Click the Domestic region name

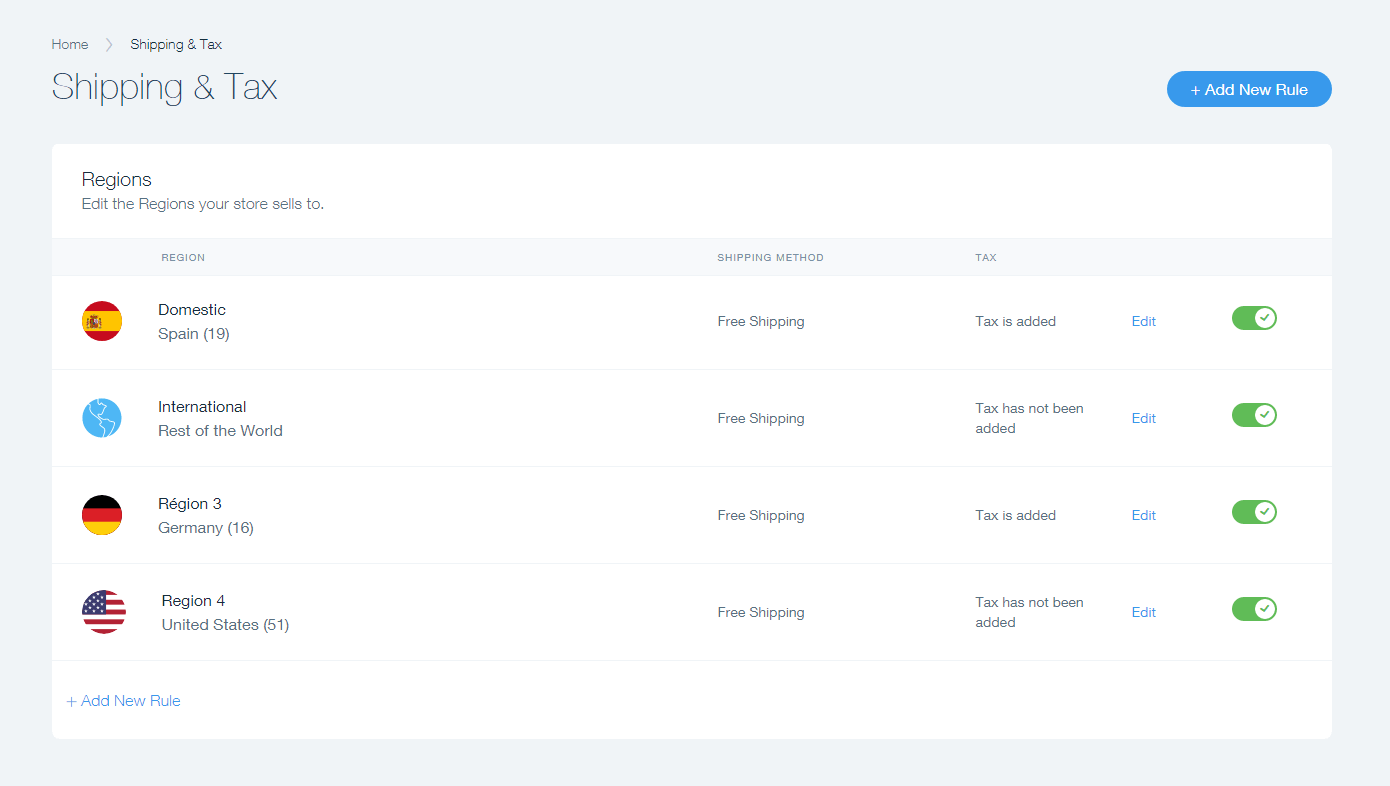click(x=192, y=310)
